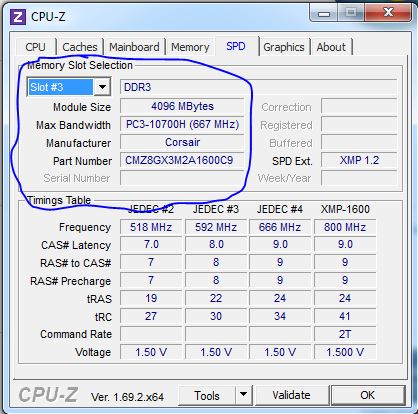Image resolution: width=418 pixels, height=414 pixels.
Task: Click the 8.0 CAS# Latency value
Action: click(x=216, y=245)
